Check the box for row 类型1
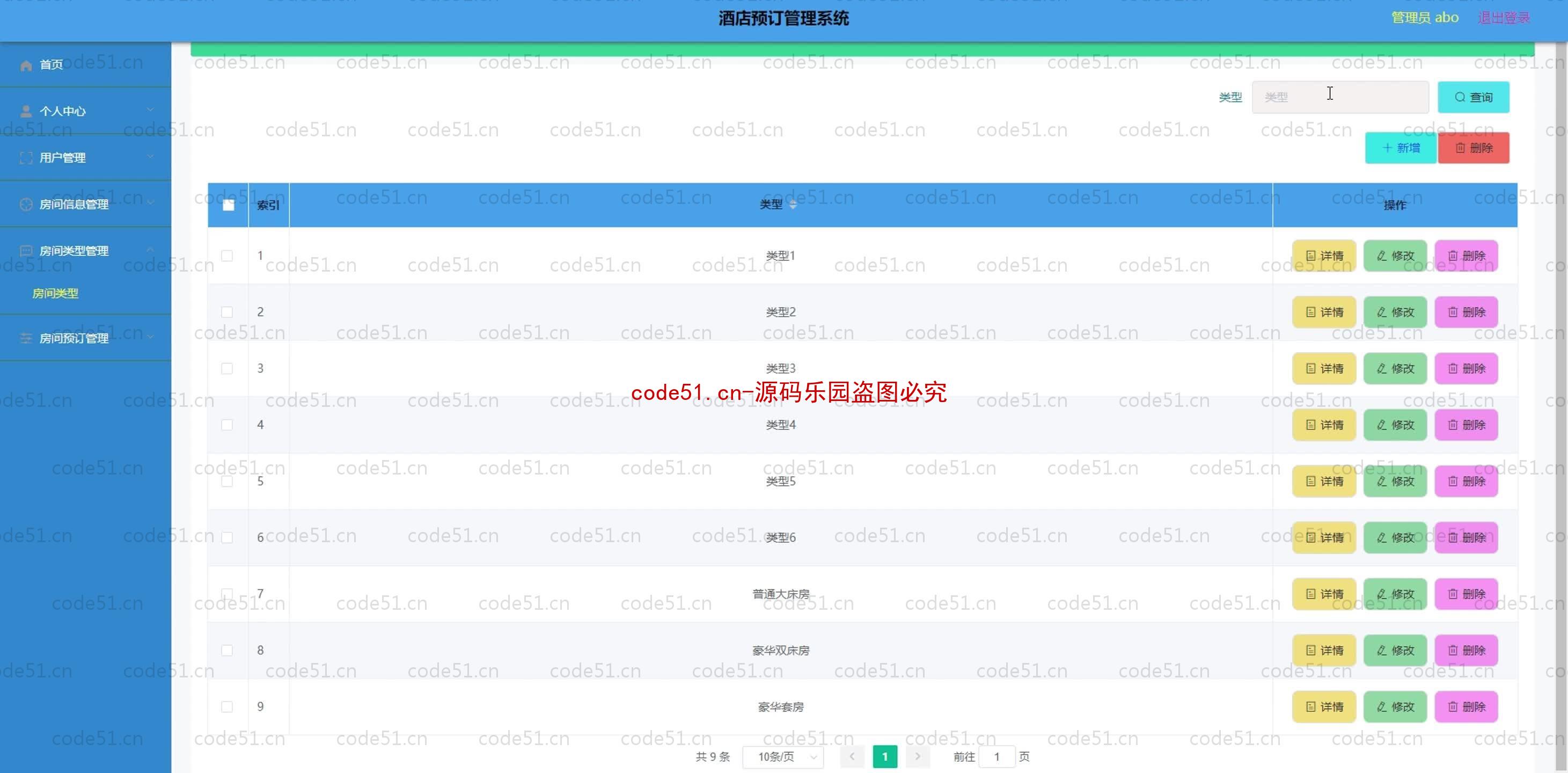This screenshot has height=773, width=1568. pos(227,256)
